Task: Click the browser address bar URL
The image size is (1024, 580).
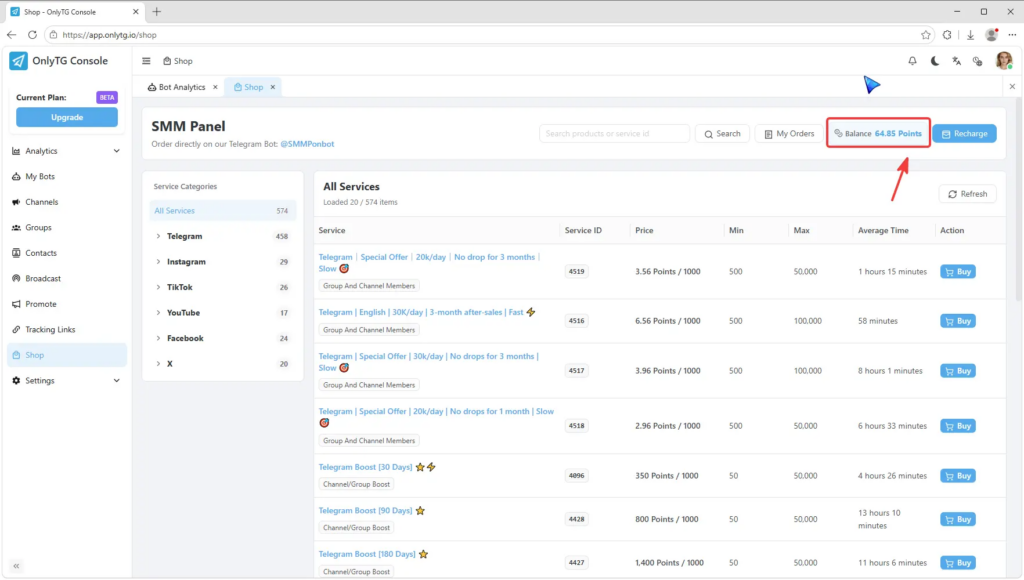Action: (110, 35)
